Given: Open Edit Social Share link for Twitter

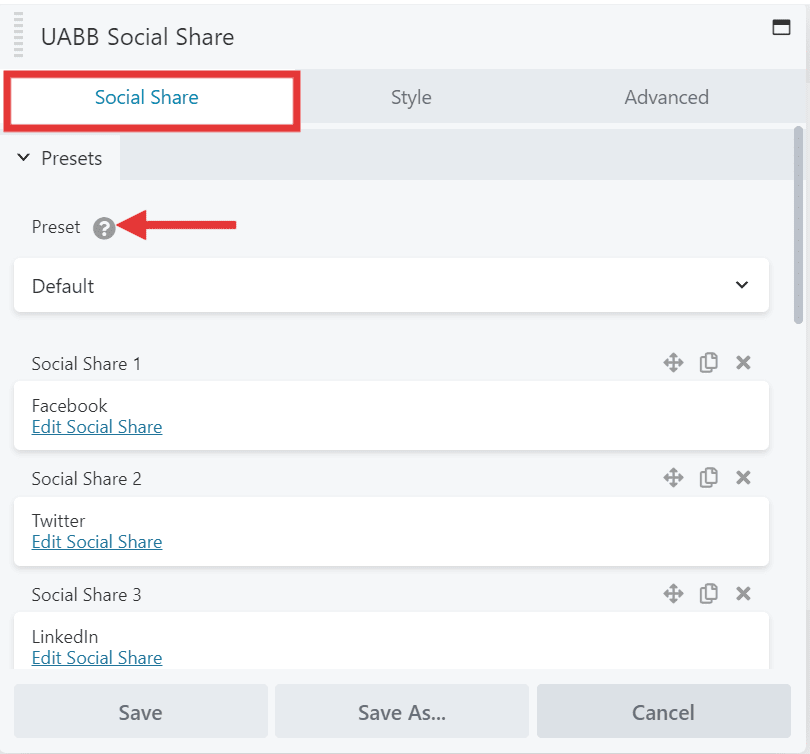Looking at the screenshot, I should [97, 542].
